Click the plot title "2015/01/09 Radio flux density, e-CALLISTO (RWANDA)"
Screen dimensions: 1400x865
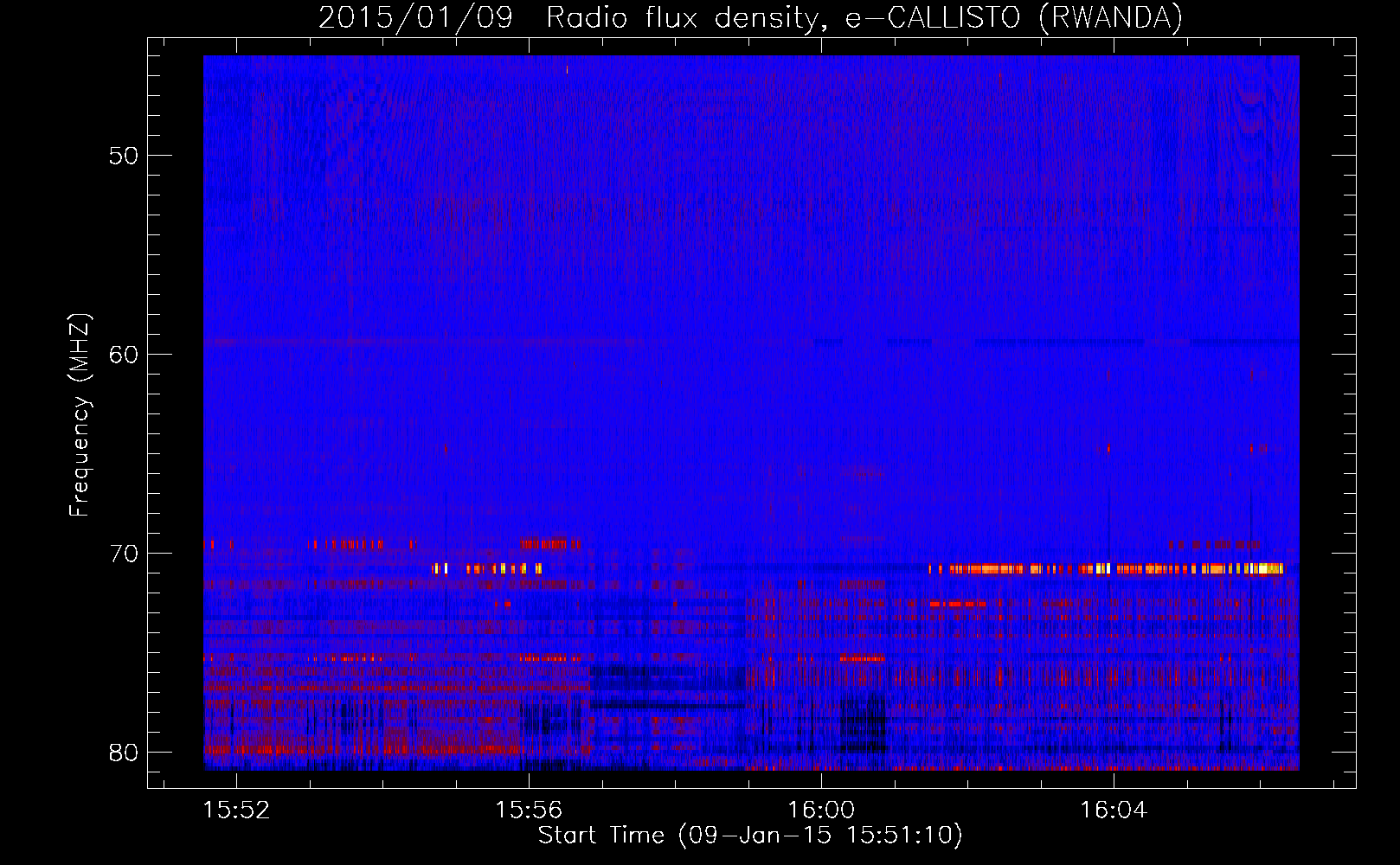click(x=750, y=18)
